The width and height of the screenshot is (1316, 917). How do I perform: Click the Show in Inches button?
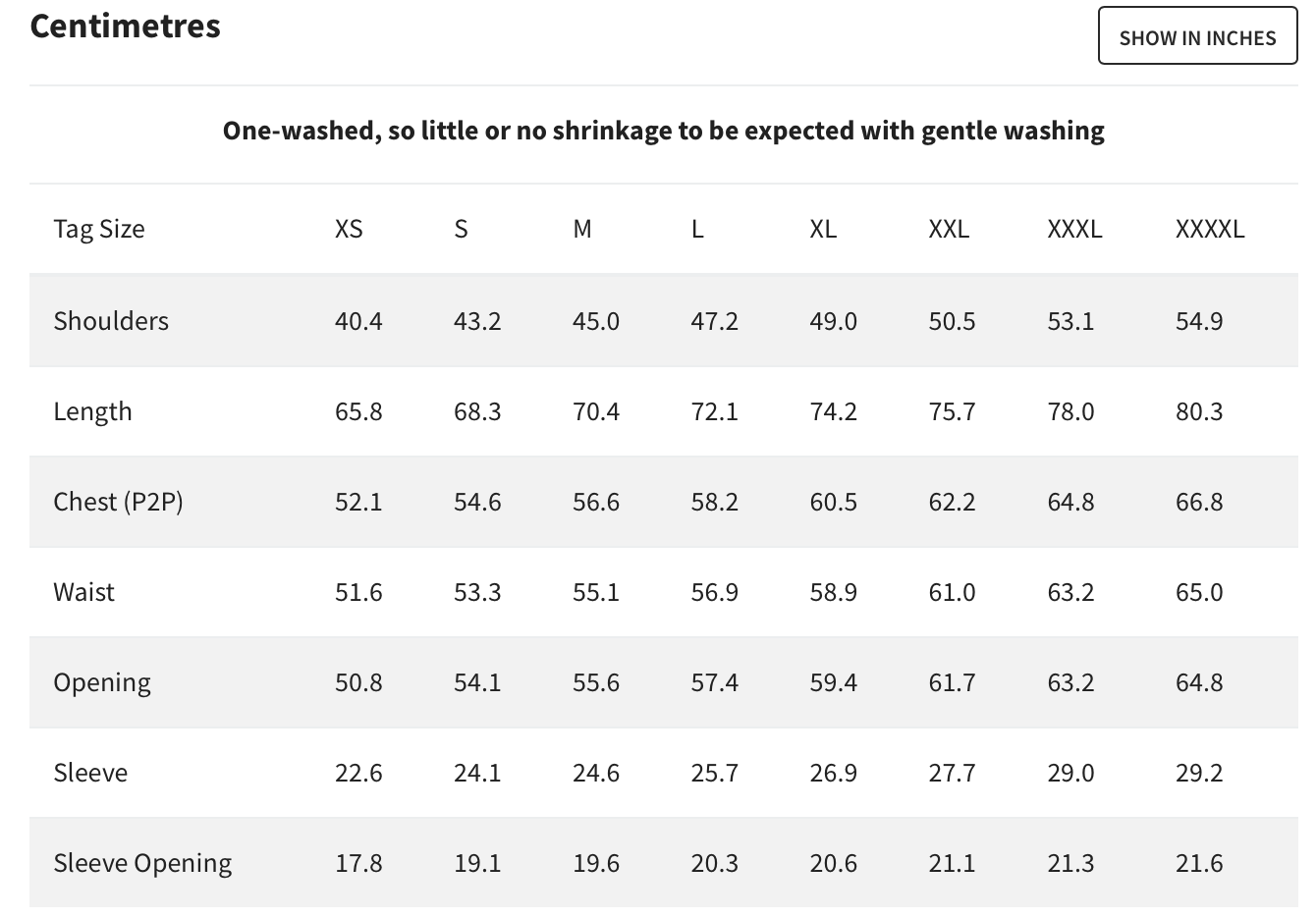(1197, 36)
